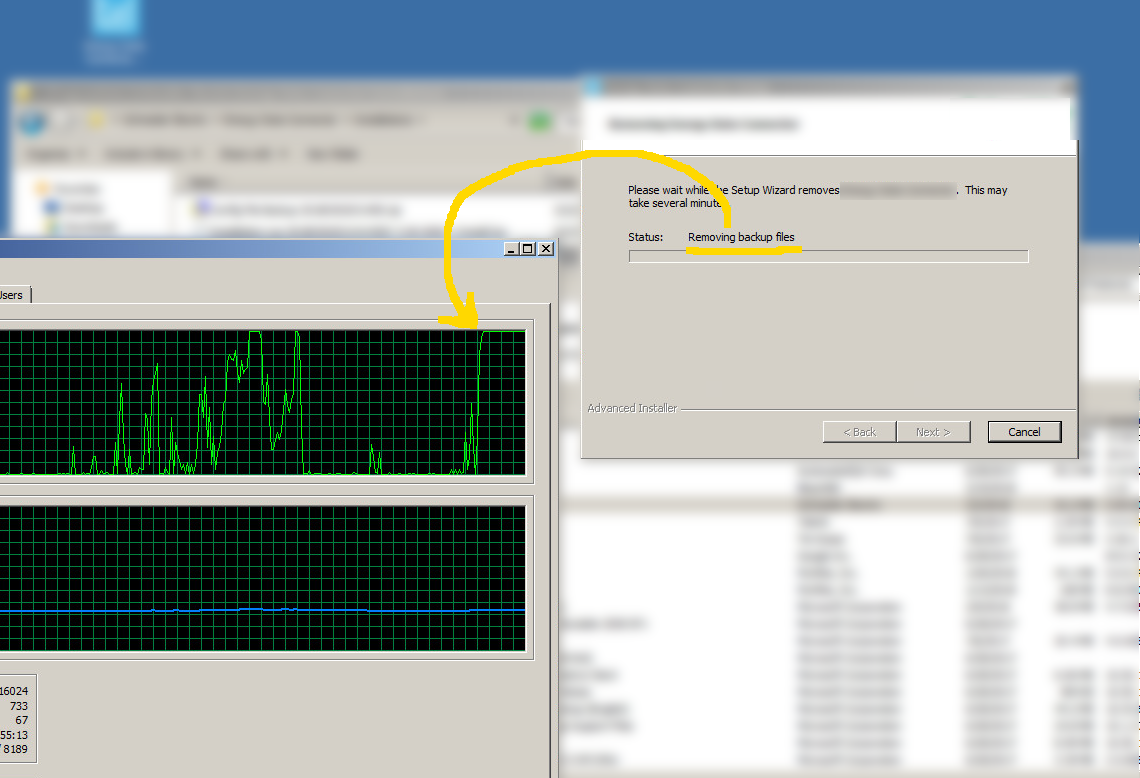Image resolution: width=1140 pixels, height=778 pixels.
Task: Maximize the Task Manager window
Action: click(x=528, y=248)
